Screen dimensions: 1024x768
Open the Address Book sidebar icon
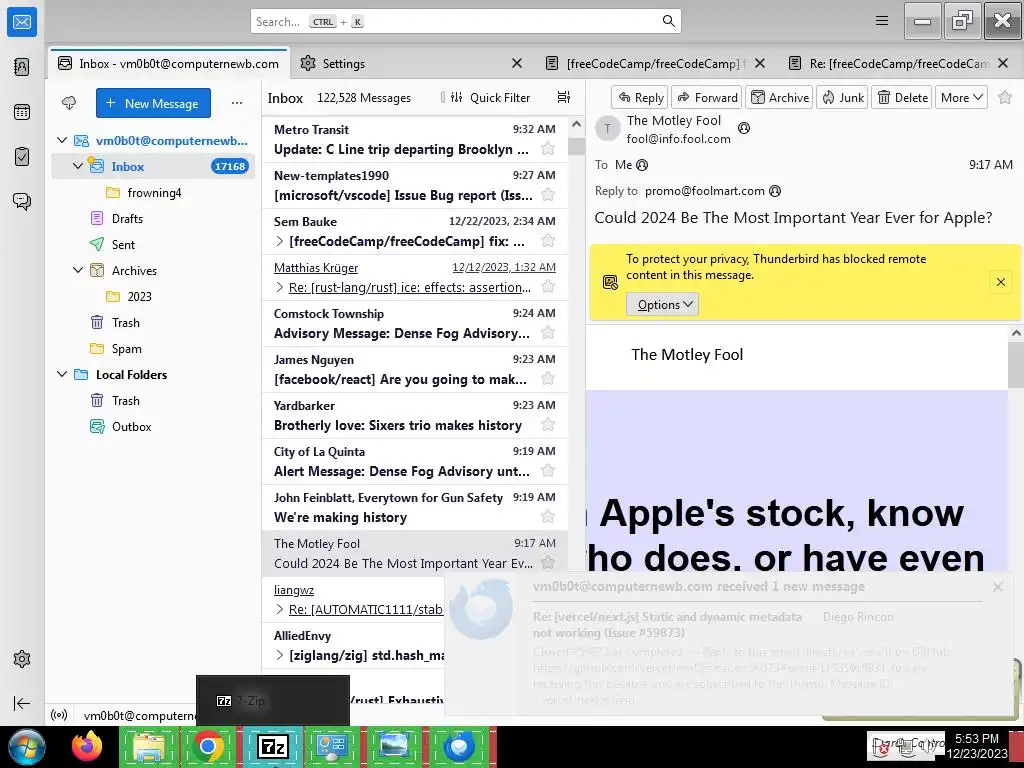click(x=22, y=67)
